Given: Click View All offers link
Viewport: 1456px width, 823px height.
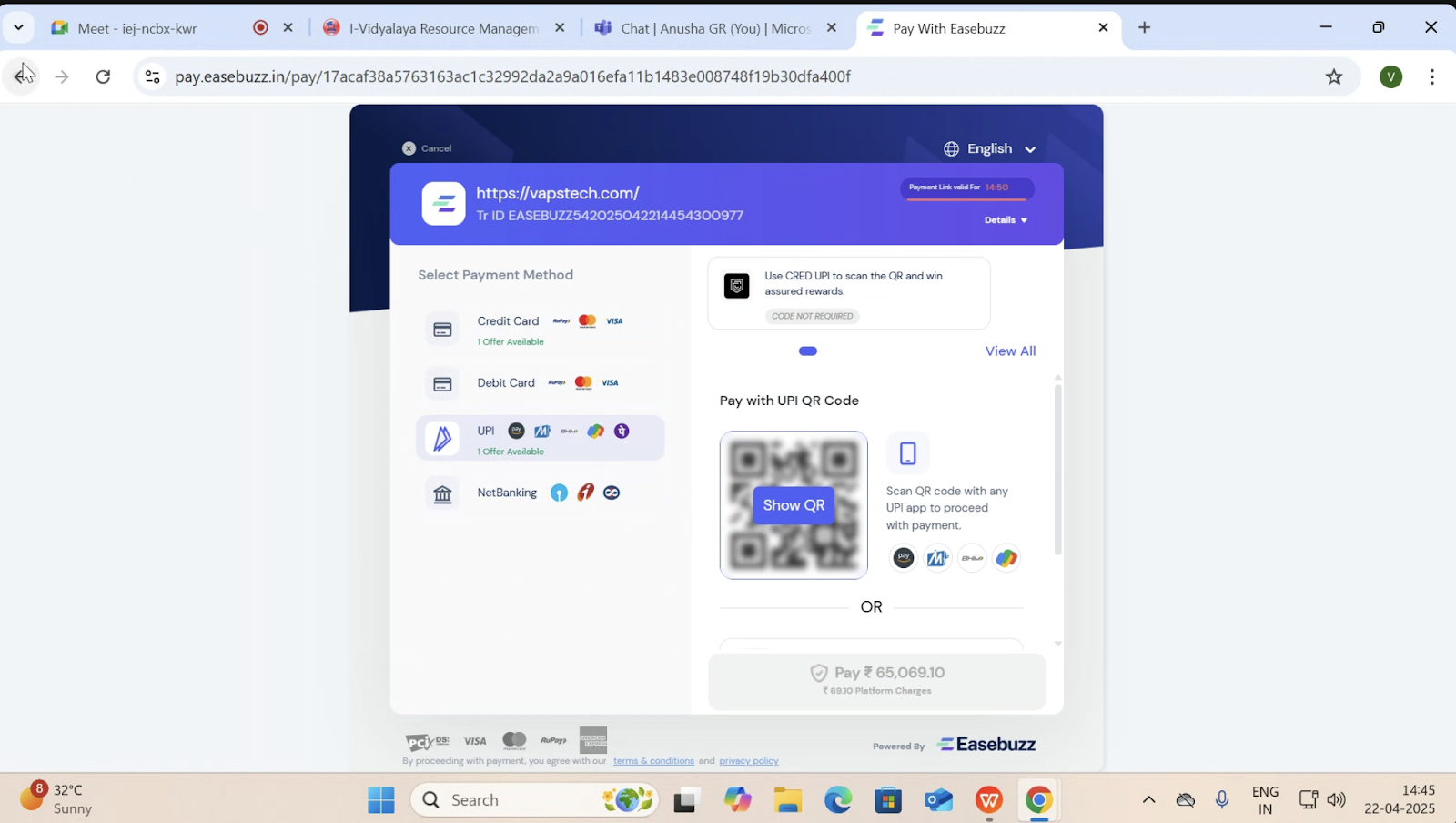Looking at the screenshot, I should [1010, 351].
